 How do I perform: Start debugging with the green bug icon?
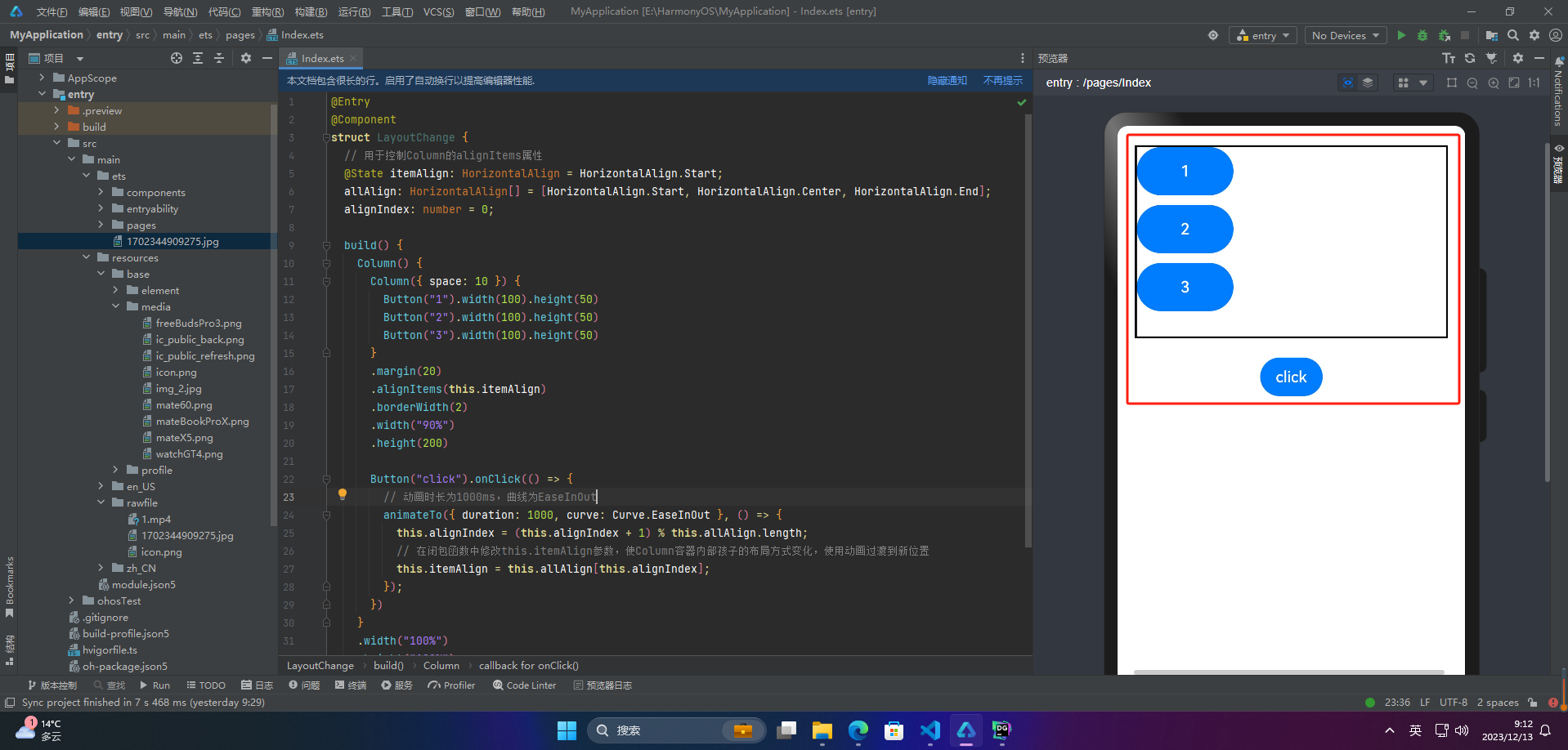click(1422, 35)
